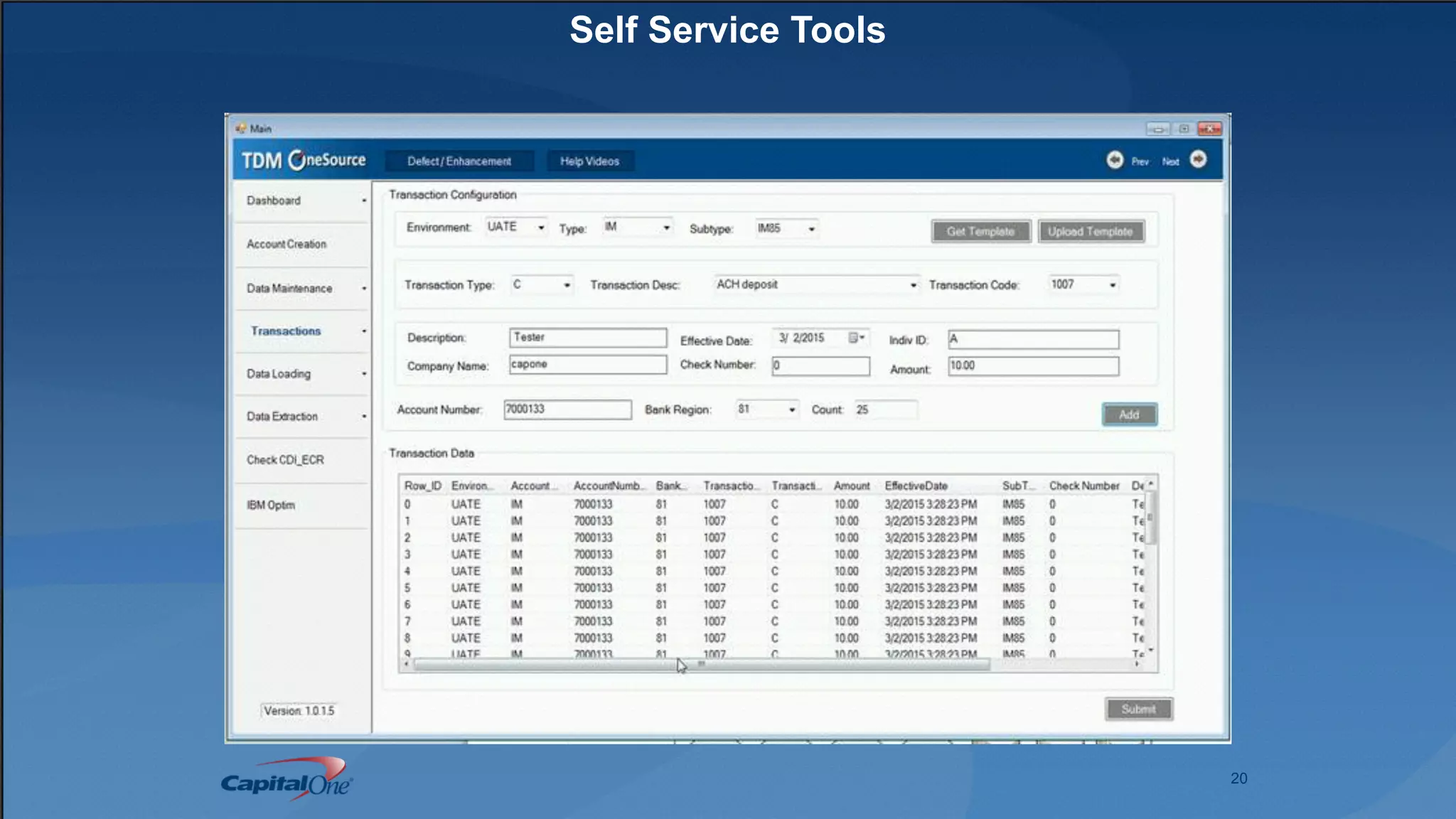Expand the Transaction Code 1007 dropdown
This screenshot has width=1456, height=819.
tap(1113, 285)
